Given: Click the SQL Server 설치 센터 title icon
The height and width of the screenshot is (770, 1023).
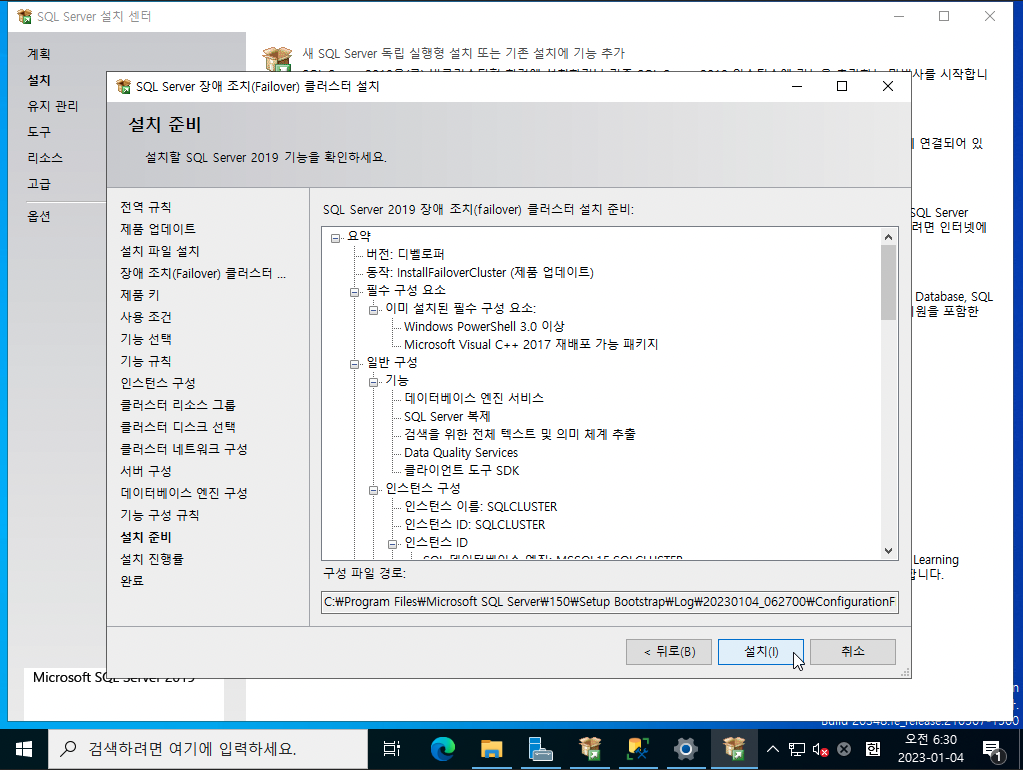Looking at the screenshot, I should 25,16.
